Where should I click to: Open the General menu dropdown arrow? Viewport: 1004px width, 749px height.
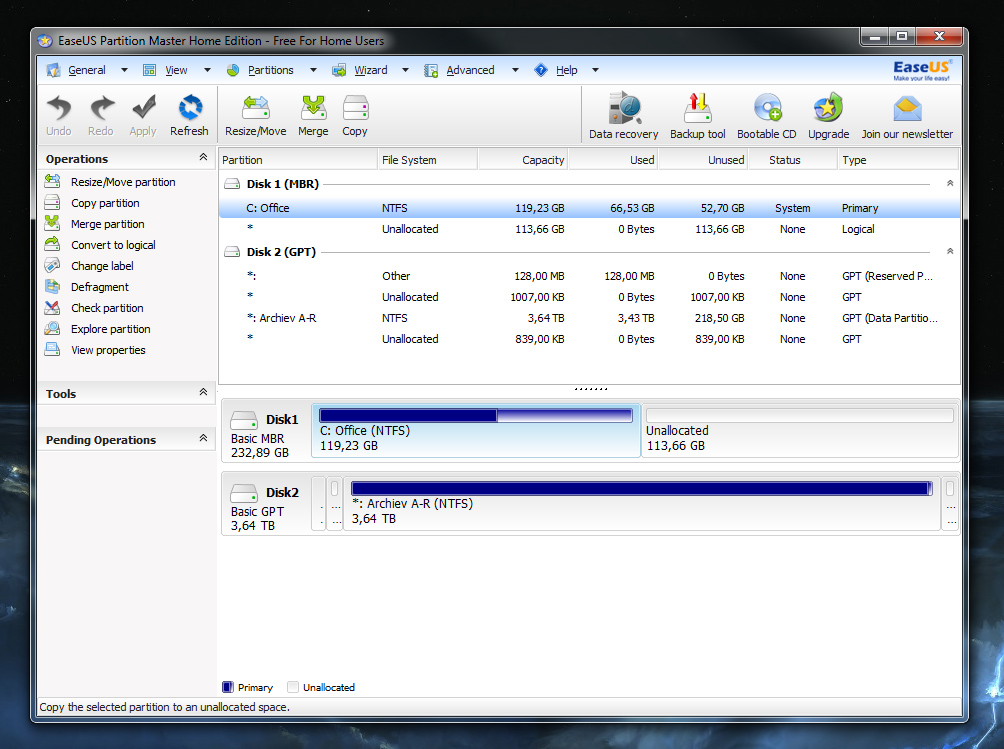click(x=124, y=70)
